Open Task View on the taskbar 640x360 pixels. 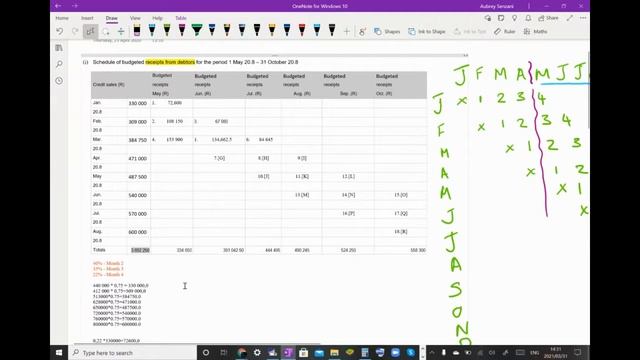[x=223, y=353]
